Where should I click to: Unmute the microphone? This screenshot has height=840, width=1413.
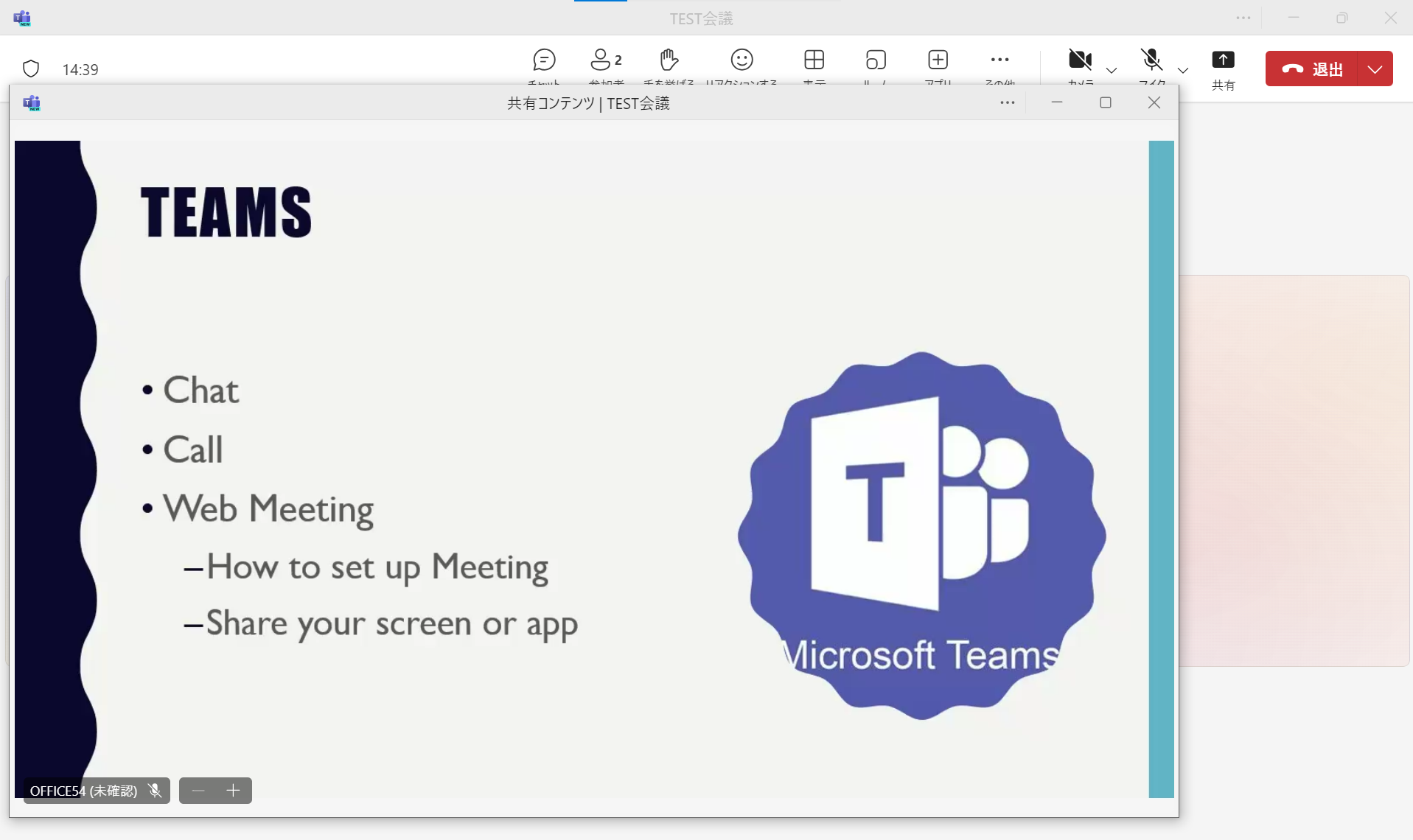click(1151, 60)
